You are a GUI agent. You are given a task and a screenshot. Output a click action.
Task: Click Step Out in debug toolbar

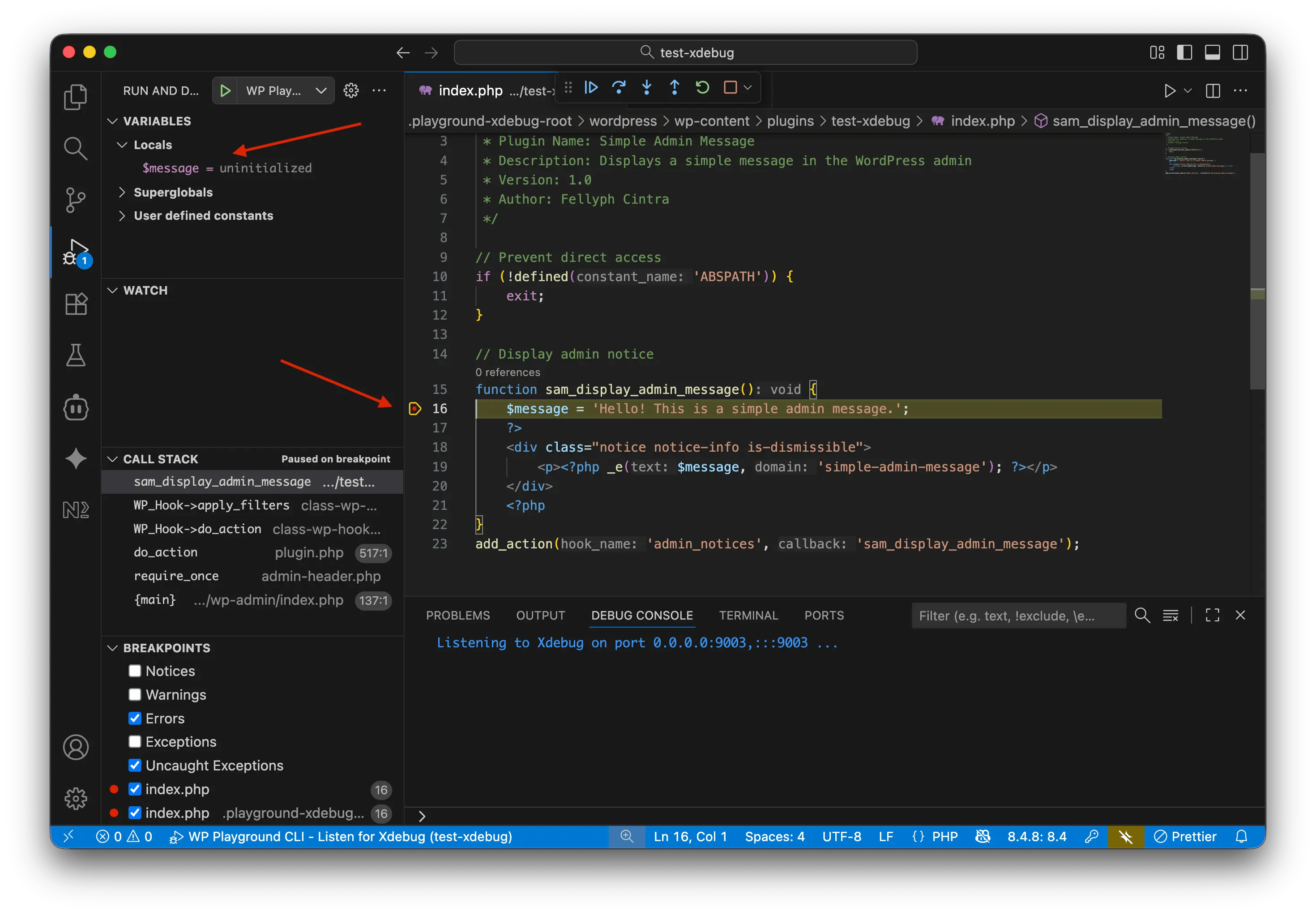tap(675, 88)
